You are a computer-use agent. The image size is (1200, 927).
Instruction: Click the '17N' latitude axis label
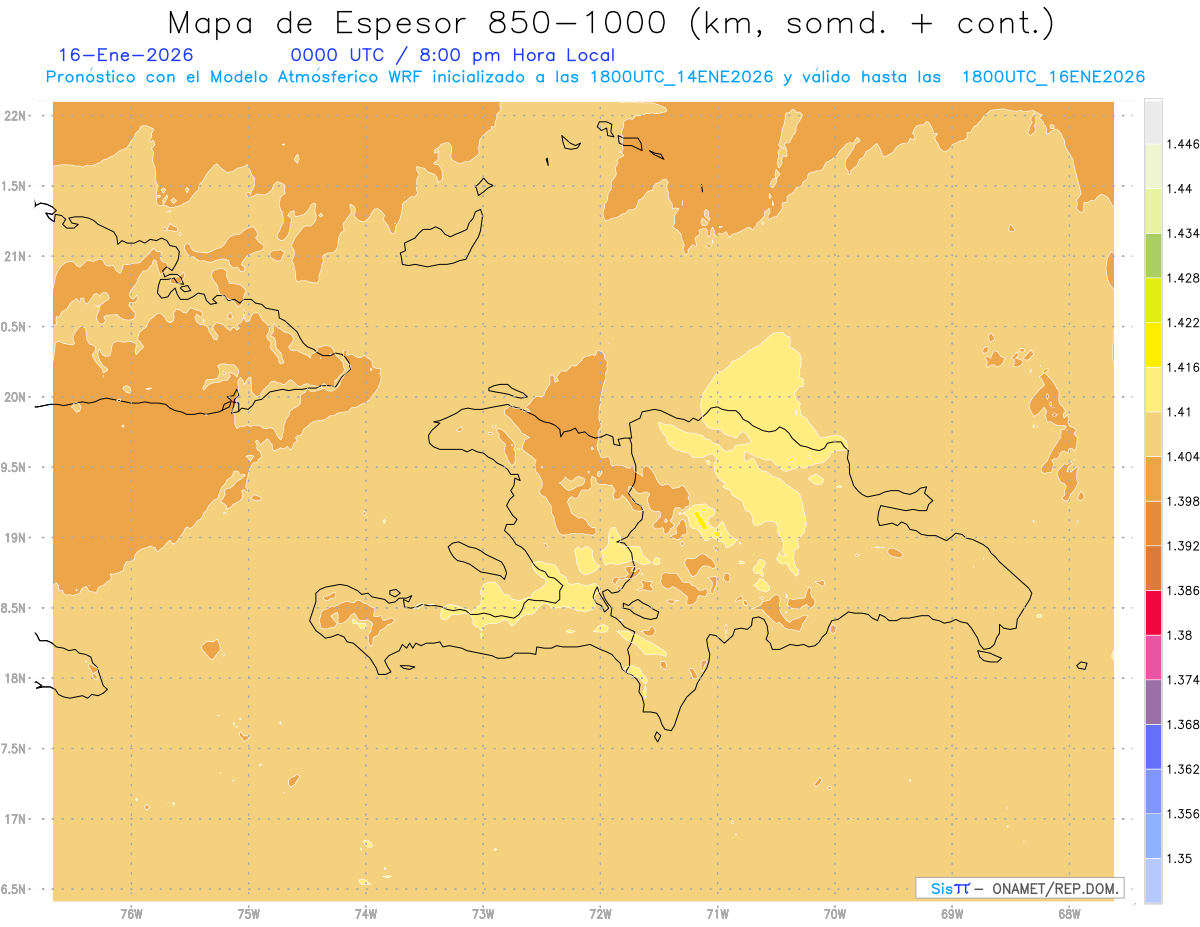(x=16, y=820)
